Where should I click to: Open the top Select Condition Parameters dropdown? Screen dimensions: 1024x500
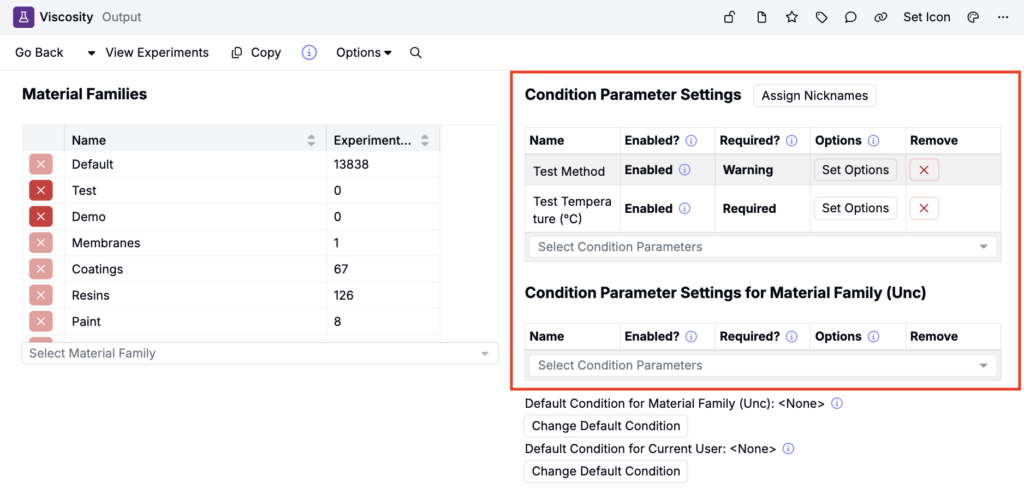[763, 247]
